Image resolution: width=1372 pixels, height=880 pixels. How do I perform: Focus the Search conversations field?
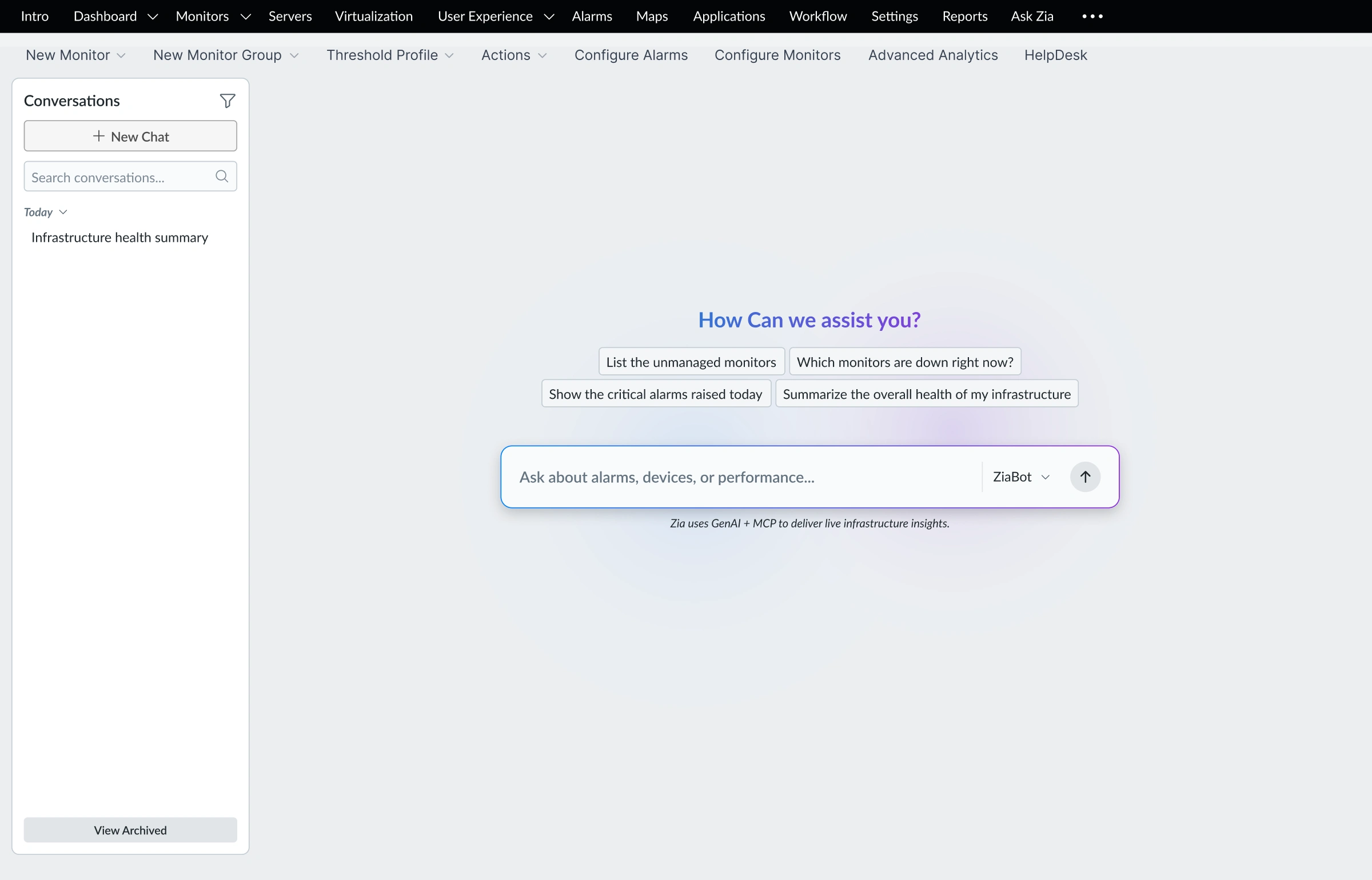(130, 177)
